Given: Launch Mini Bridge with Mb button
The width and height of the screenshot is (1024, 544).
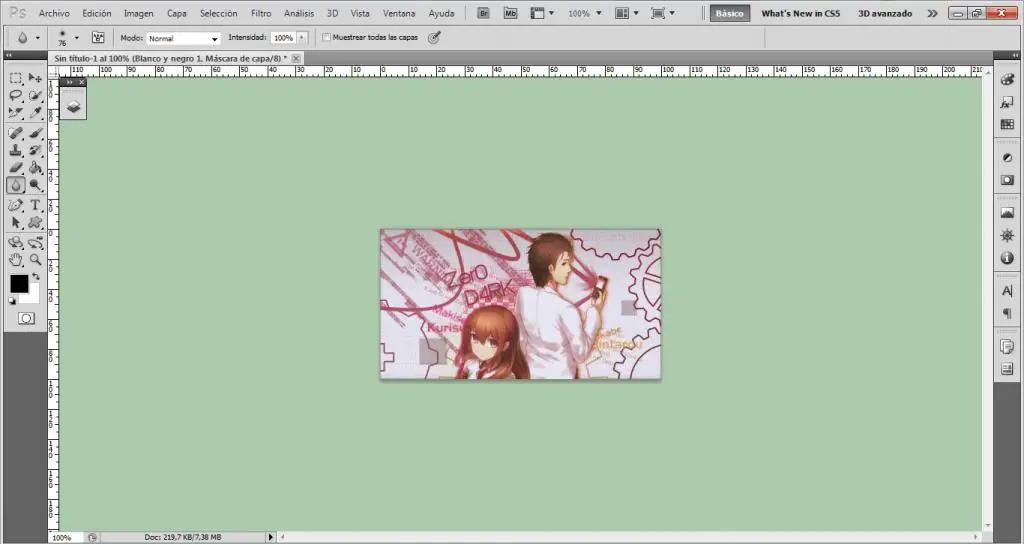Looking at the screenshot, I should tap(510, 13).
